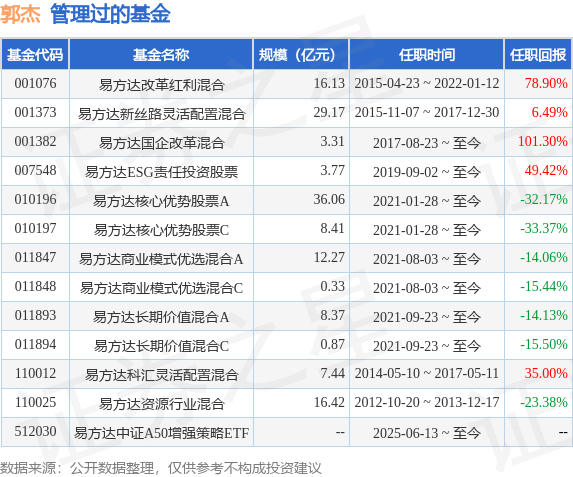
Task: Click the 基金代码 column header
Action: tap(35, 55)
